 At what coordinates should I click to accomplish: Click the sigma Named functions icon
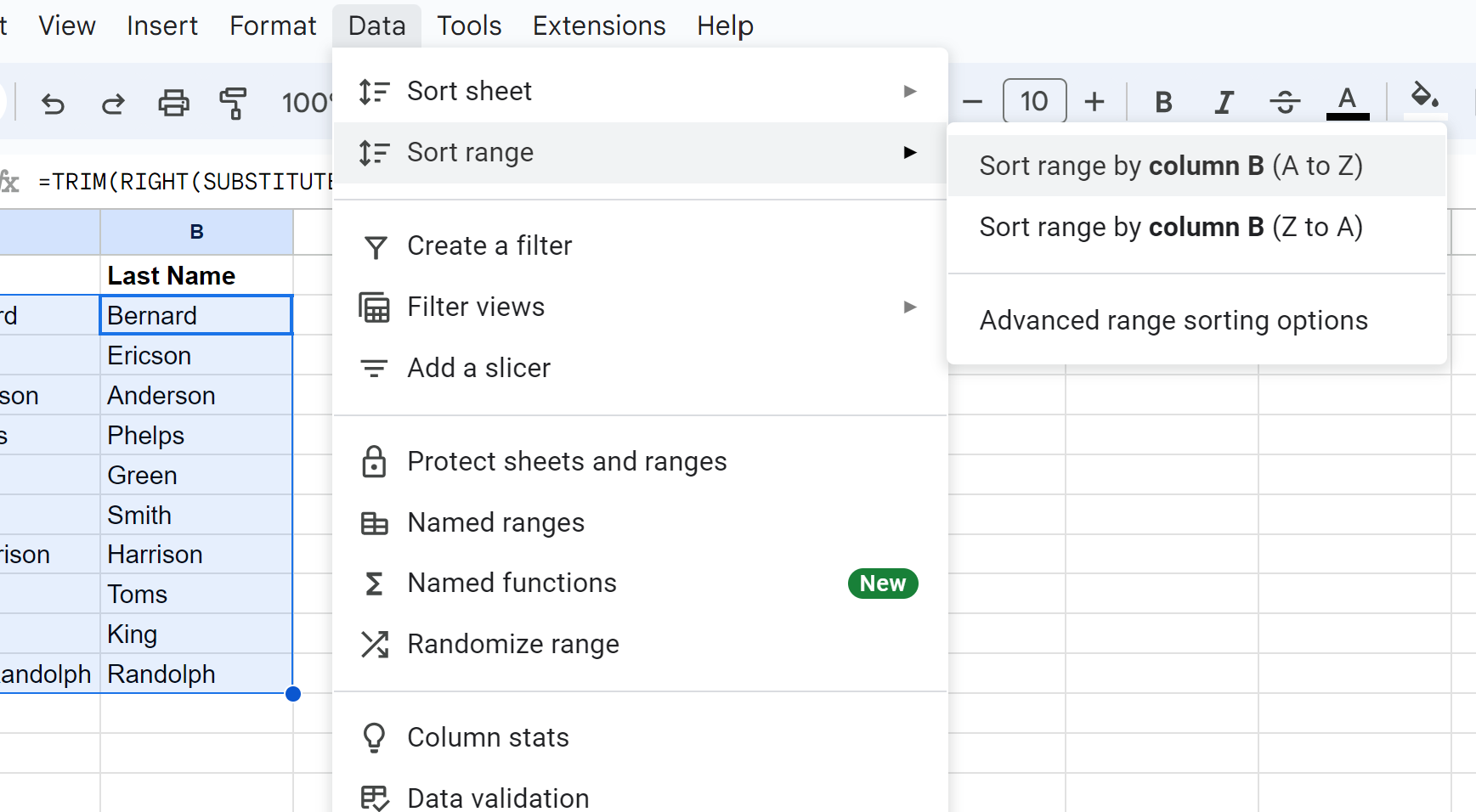(375, 584)
